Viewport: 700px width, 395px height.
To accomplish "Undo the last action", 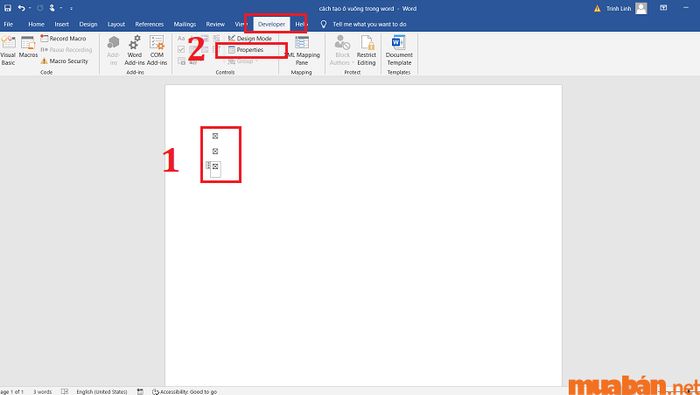I will coord(21,8).
